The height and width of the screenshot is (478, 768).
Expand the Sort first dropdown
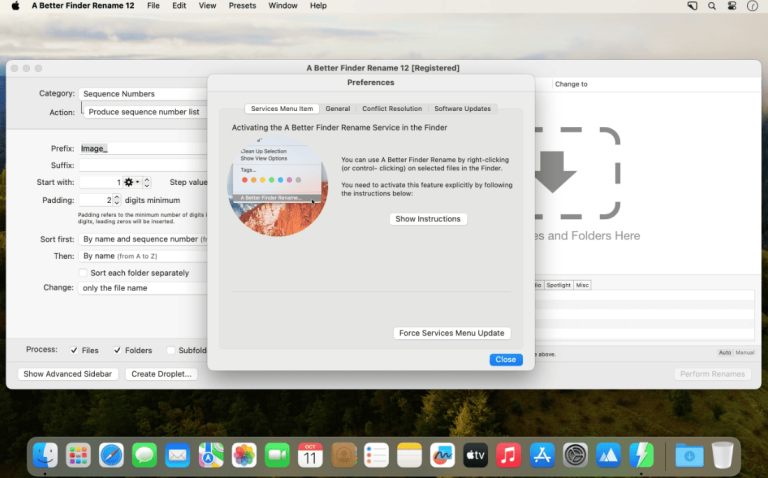click(143, 239)
